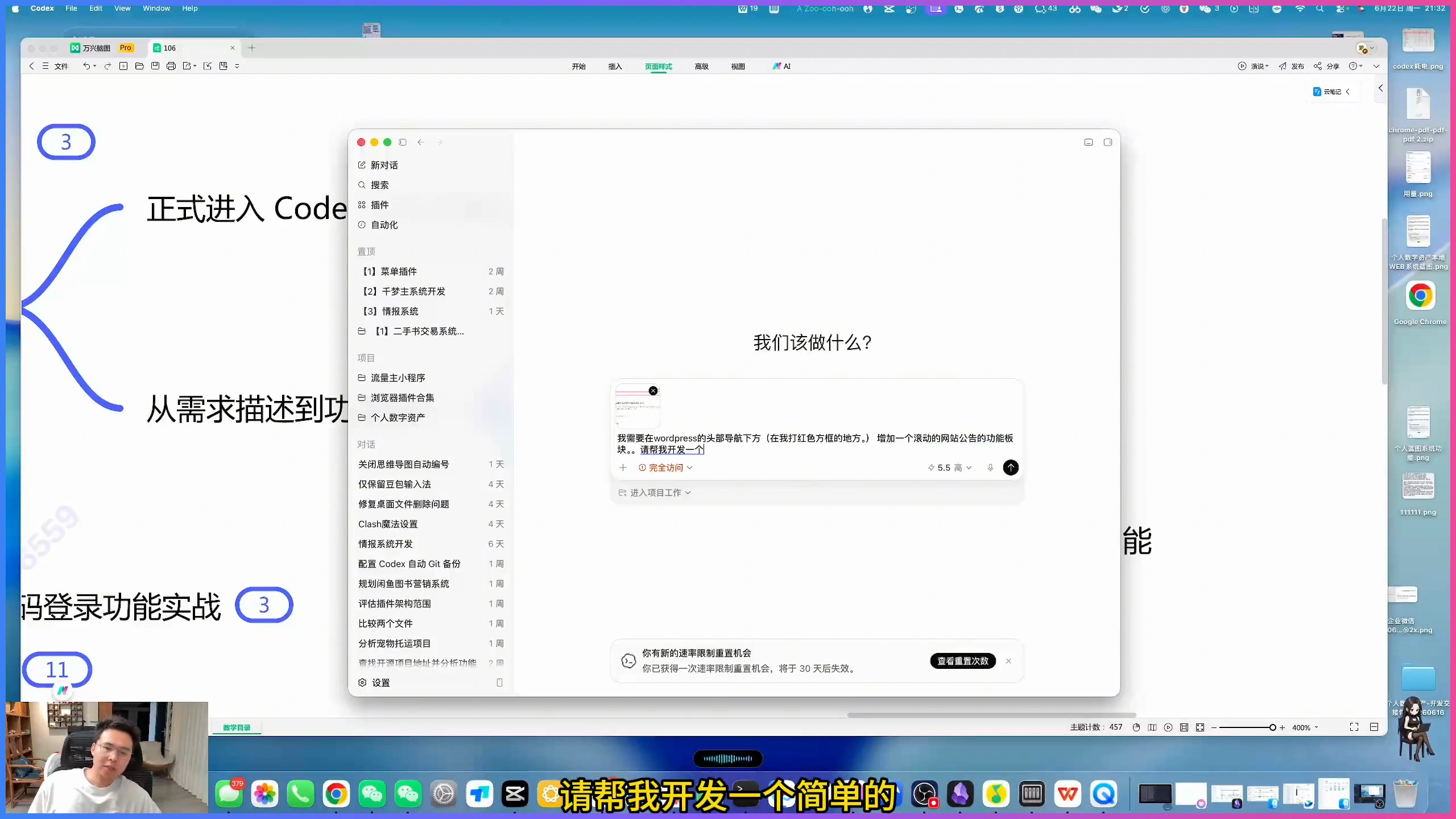
Task: Collapse the right side panel arrow
Action: [1380, 88]
